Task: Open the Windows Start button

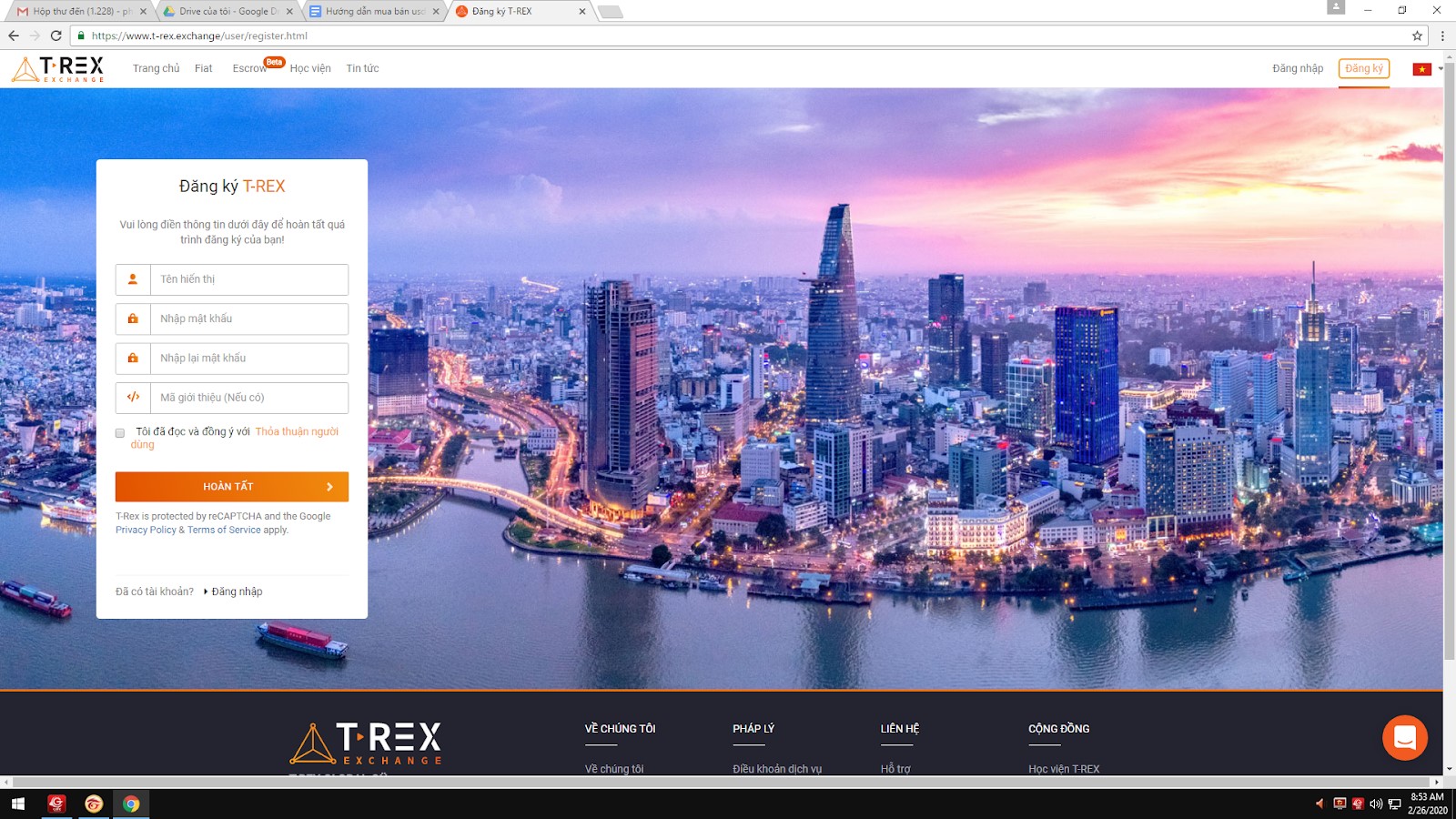Action: 18,804
